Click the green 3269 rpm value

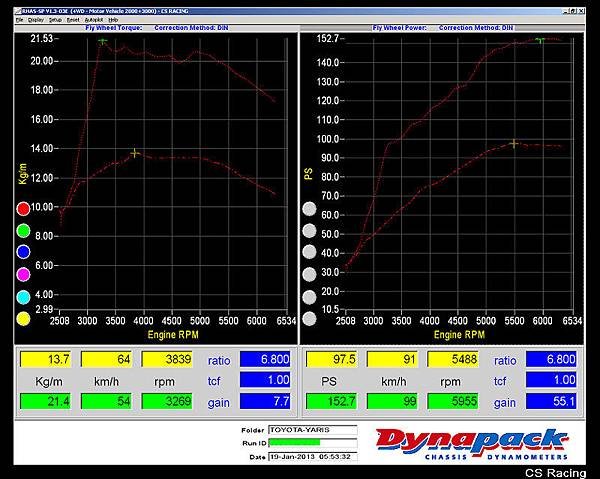(167, 401)
